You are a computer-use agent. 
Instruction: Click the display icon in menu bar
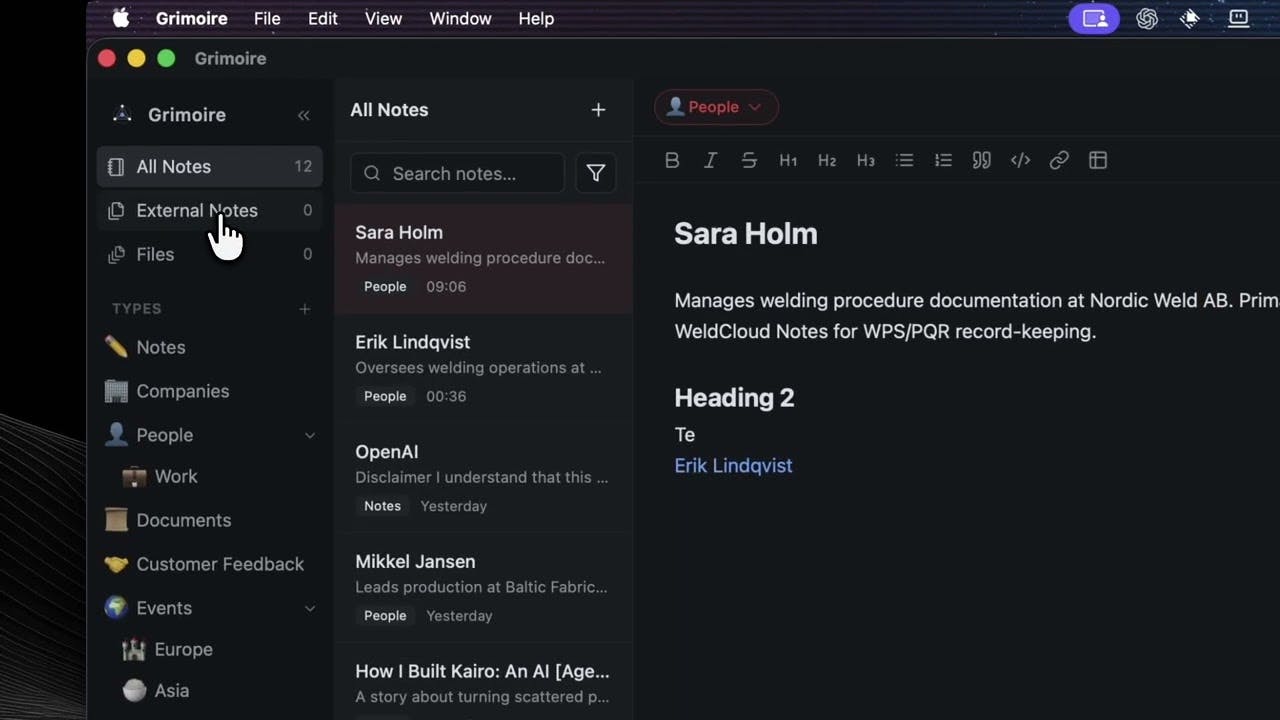pos(1239,18)
